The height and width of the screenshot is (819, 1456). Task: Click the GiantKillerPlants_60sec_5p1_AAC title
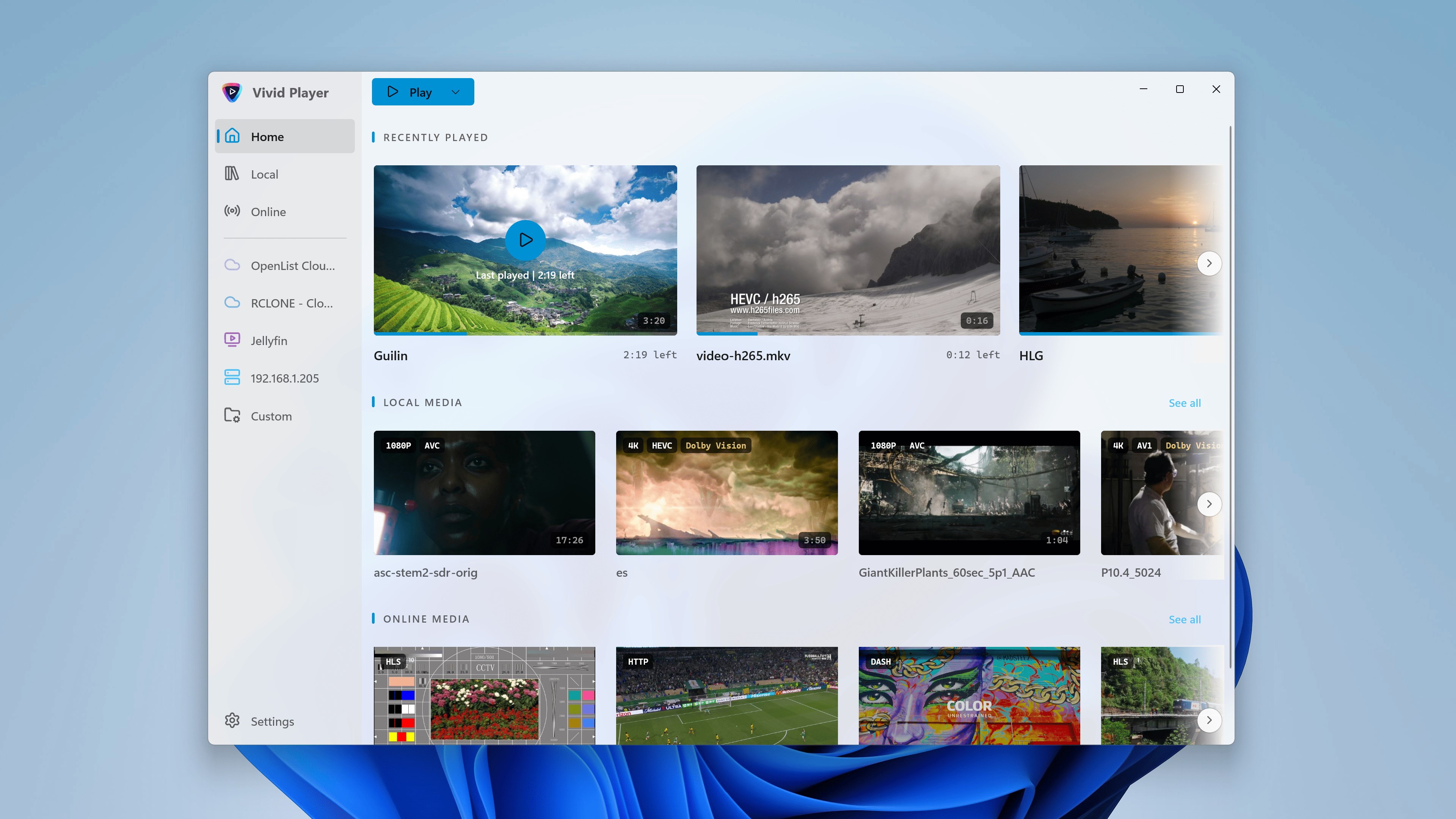pos(947,573)
